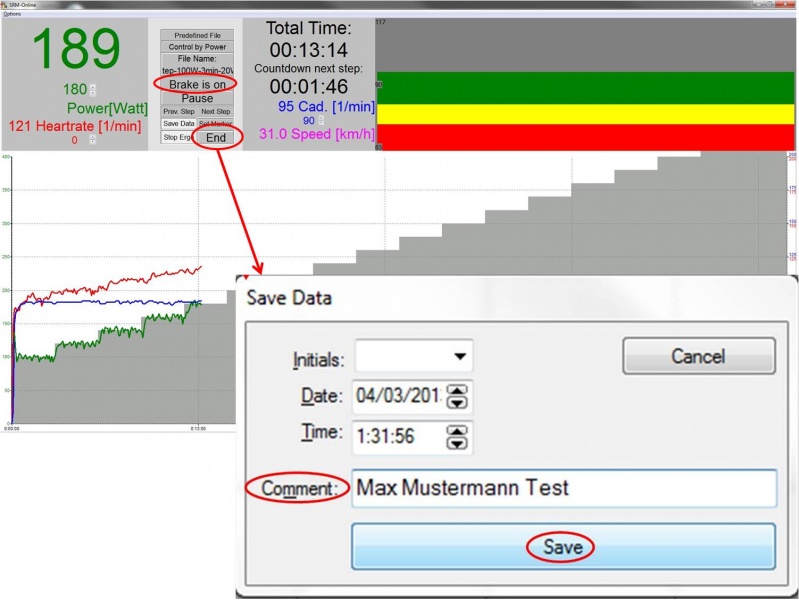End the test session
The height and width of the screenshot is (600, 799).
[x=216, y=138]
